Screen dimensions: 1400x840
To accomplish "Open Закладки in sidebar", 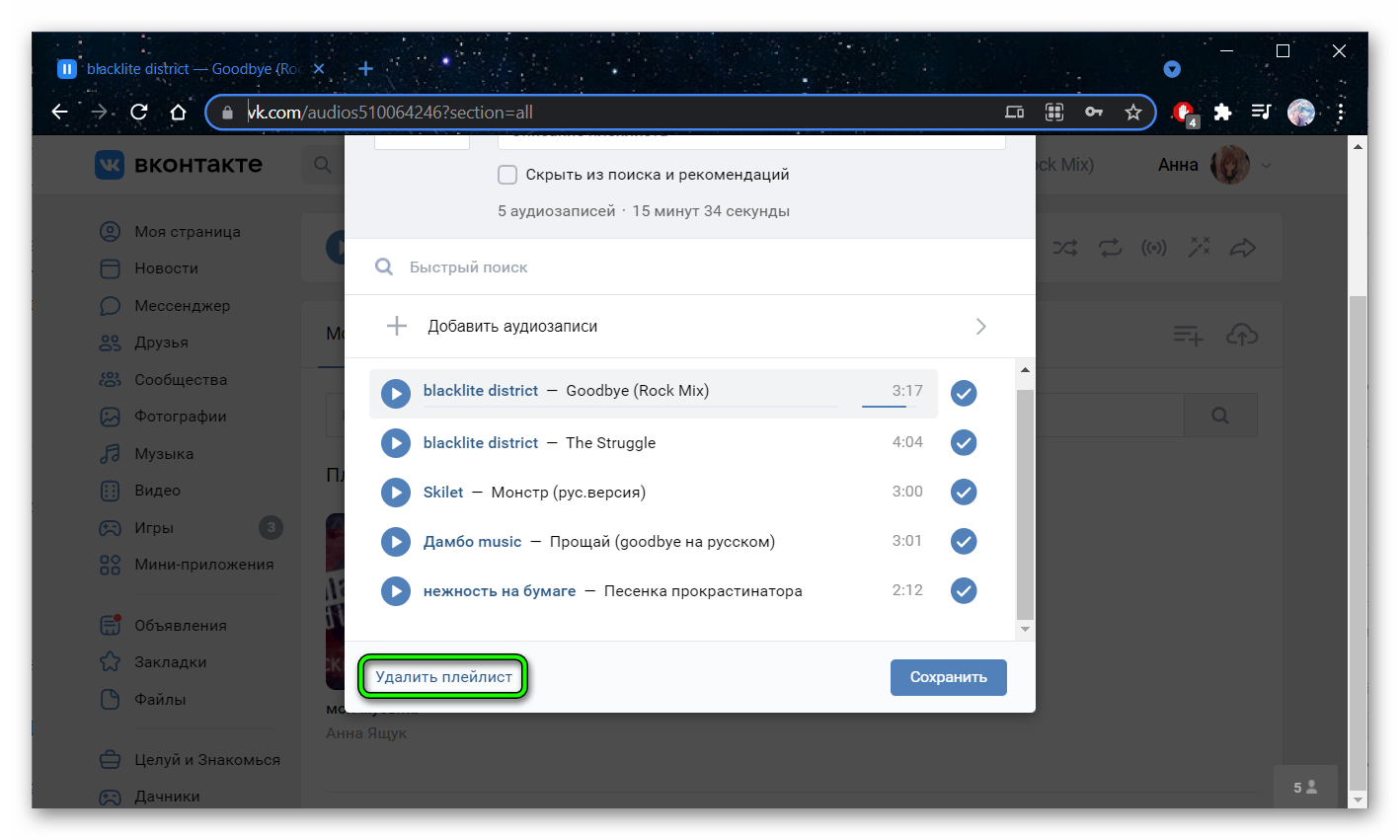I will [x=153, y=662].
